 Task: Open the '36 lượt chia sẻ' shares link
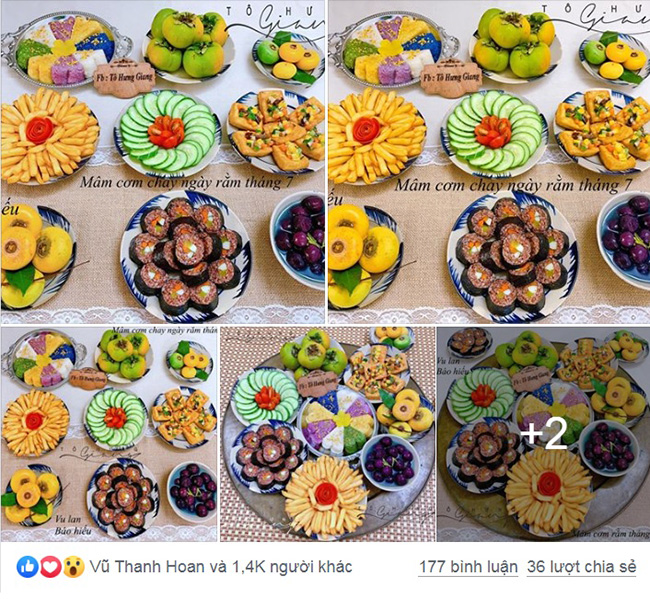pos(581,567)
